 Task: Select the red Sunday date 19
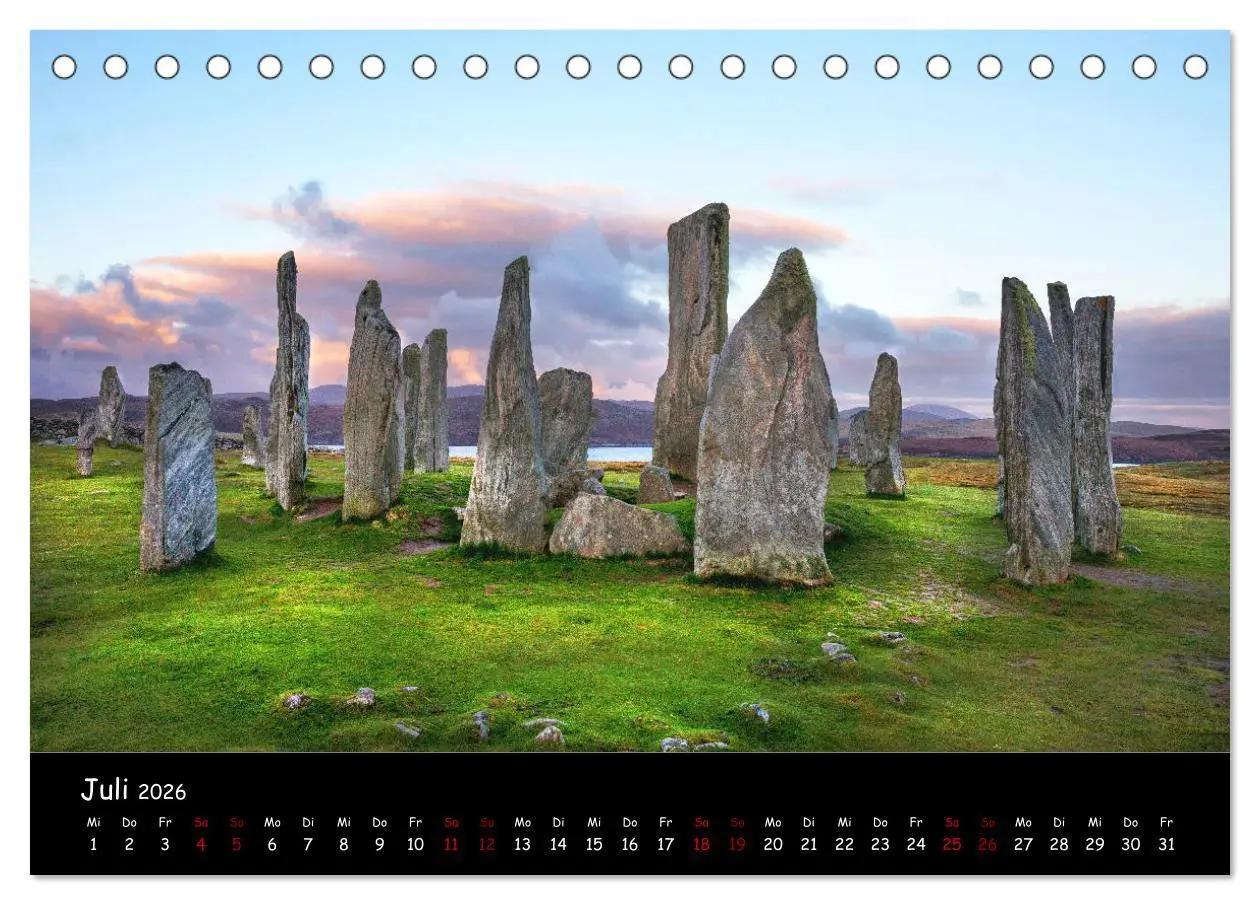tap(737, 844)
